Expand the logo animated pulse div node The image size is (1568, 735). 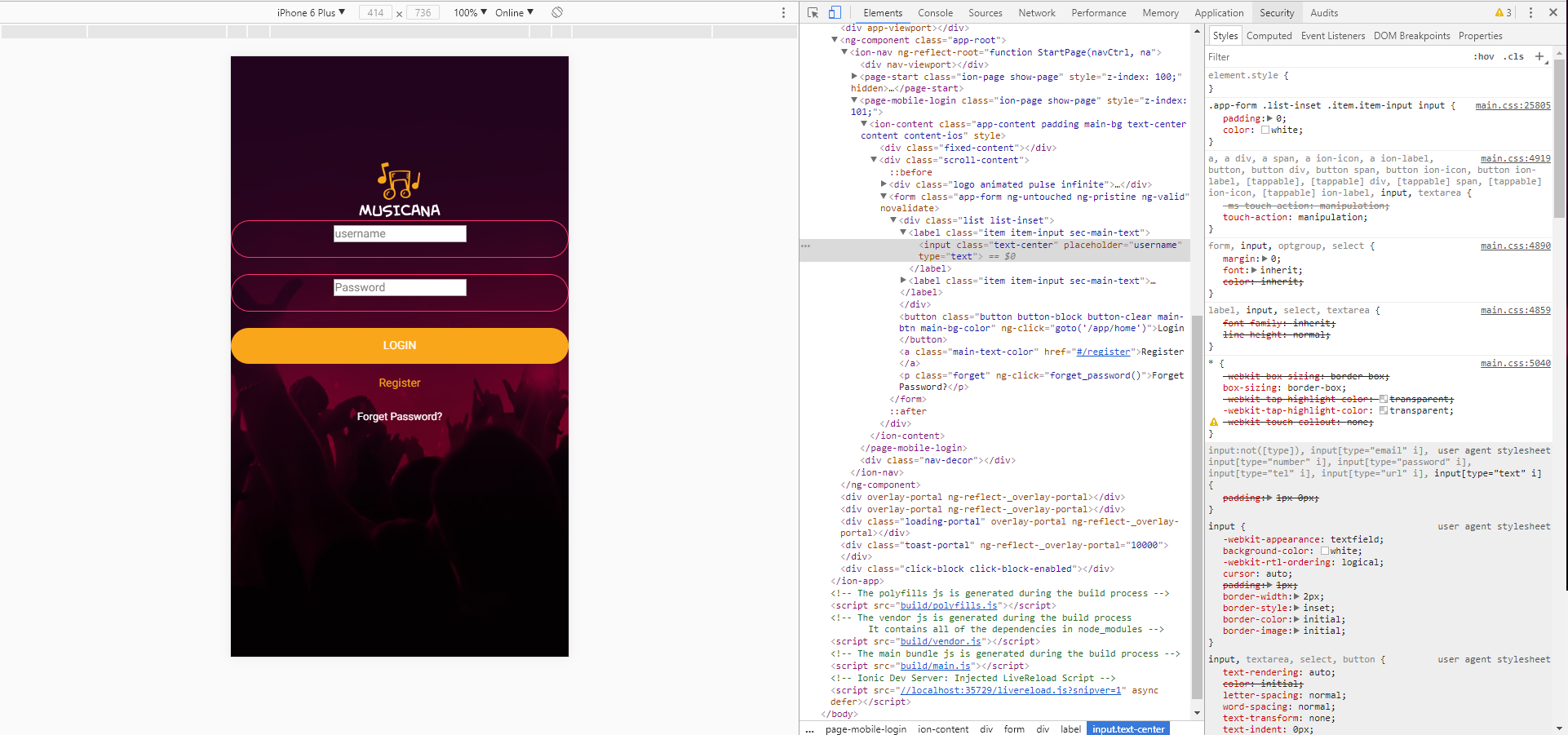[x=884, y=184]
